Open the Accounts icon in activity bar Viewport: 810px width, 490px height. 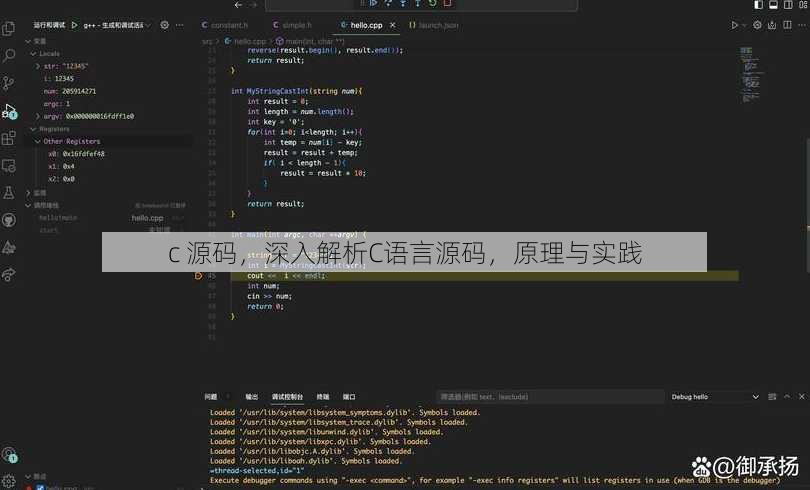tap(9, 455)
